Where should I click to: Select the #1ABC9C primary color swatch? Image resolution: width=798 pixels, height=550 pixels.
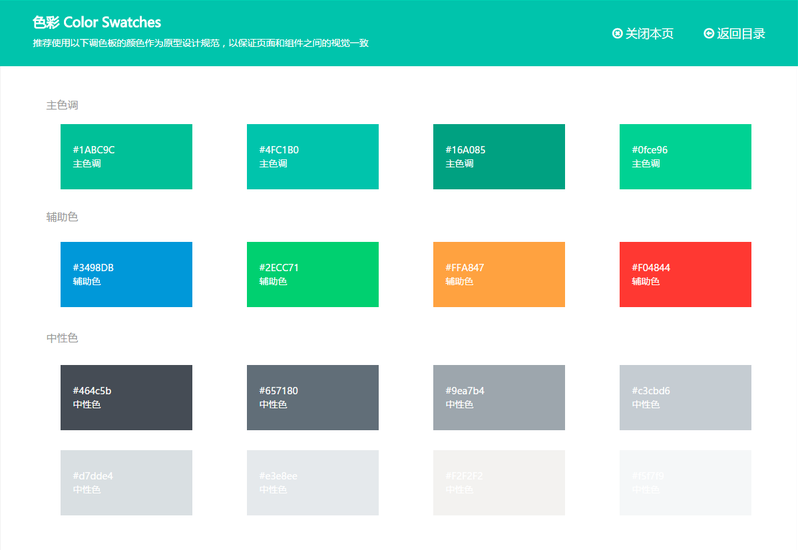click(126, 157)
